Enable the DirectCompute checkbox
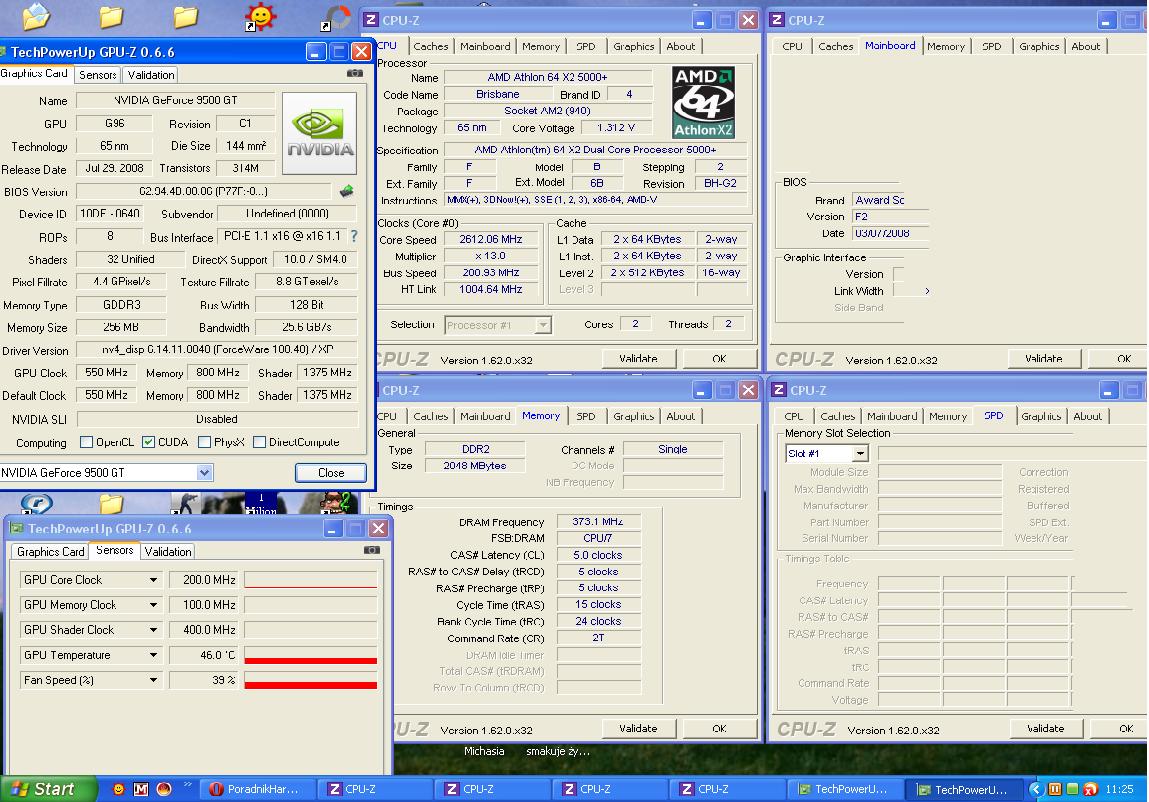The height and width of the screenshot is (802, 1149). click(x=259, y=442)
